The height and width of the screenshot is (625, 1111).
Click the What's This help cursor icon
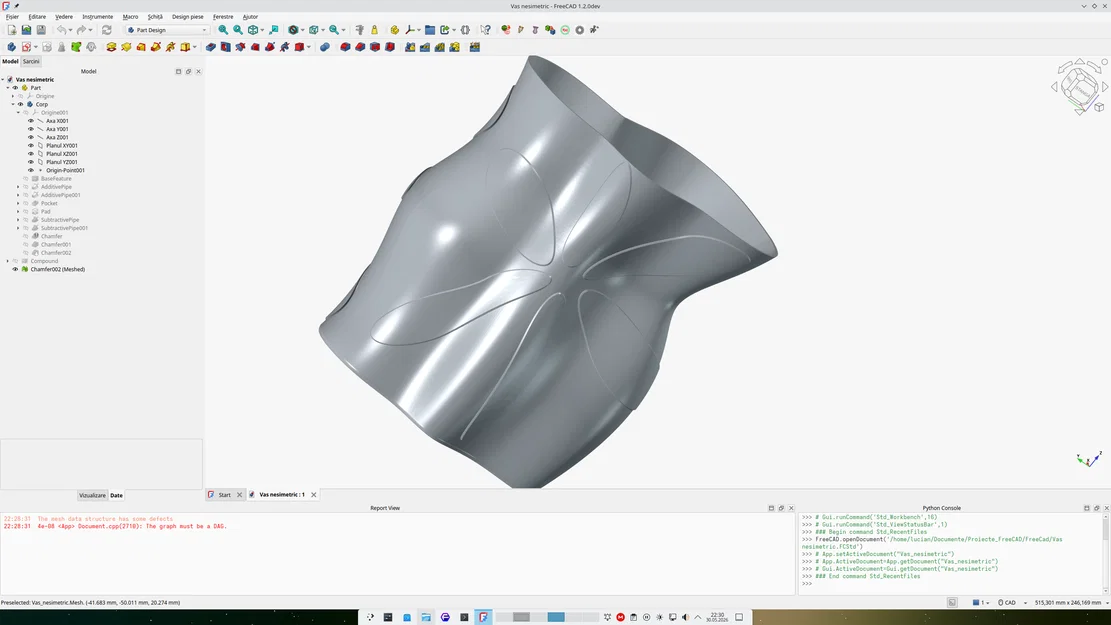pyautogui.click(x=485, y=30)
